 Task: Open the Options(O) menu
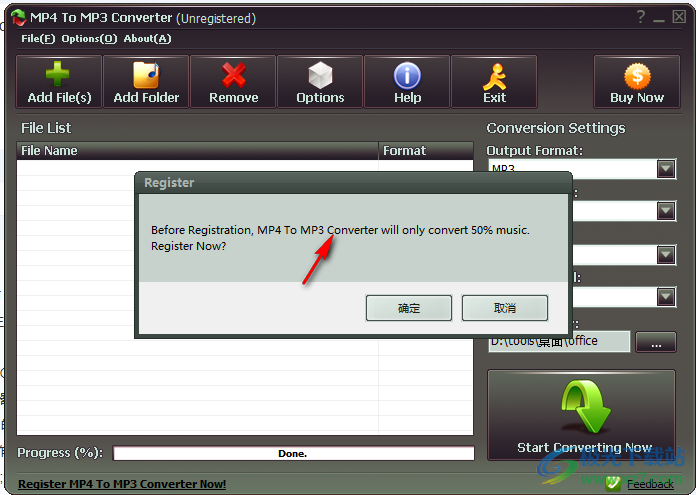pyautogui.click(x=89, y=39)
